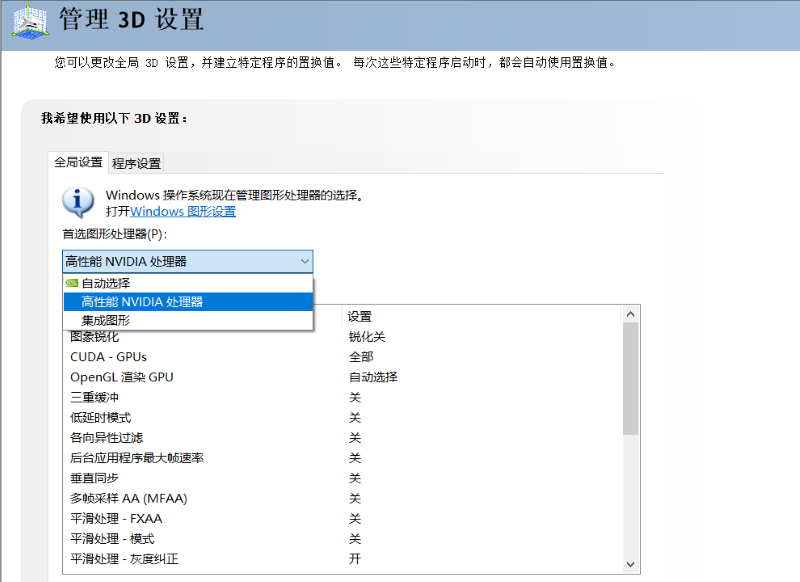Click the preferred processor dropdown arrow
Screen dimensions: 800x582
(x=305, y=261)
